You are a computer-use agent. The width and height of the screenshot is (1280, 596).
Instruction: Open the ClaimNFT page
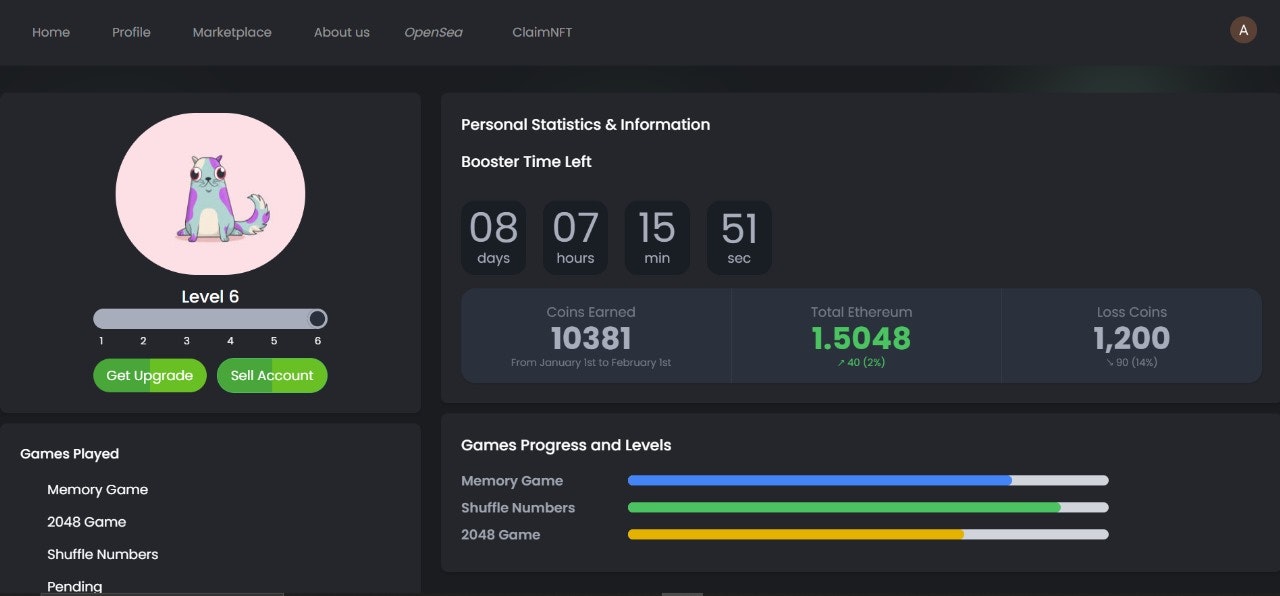click(x=542, y=32)
